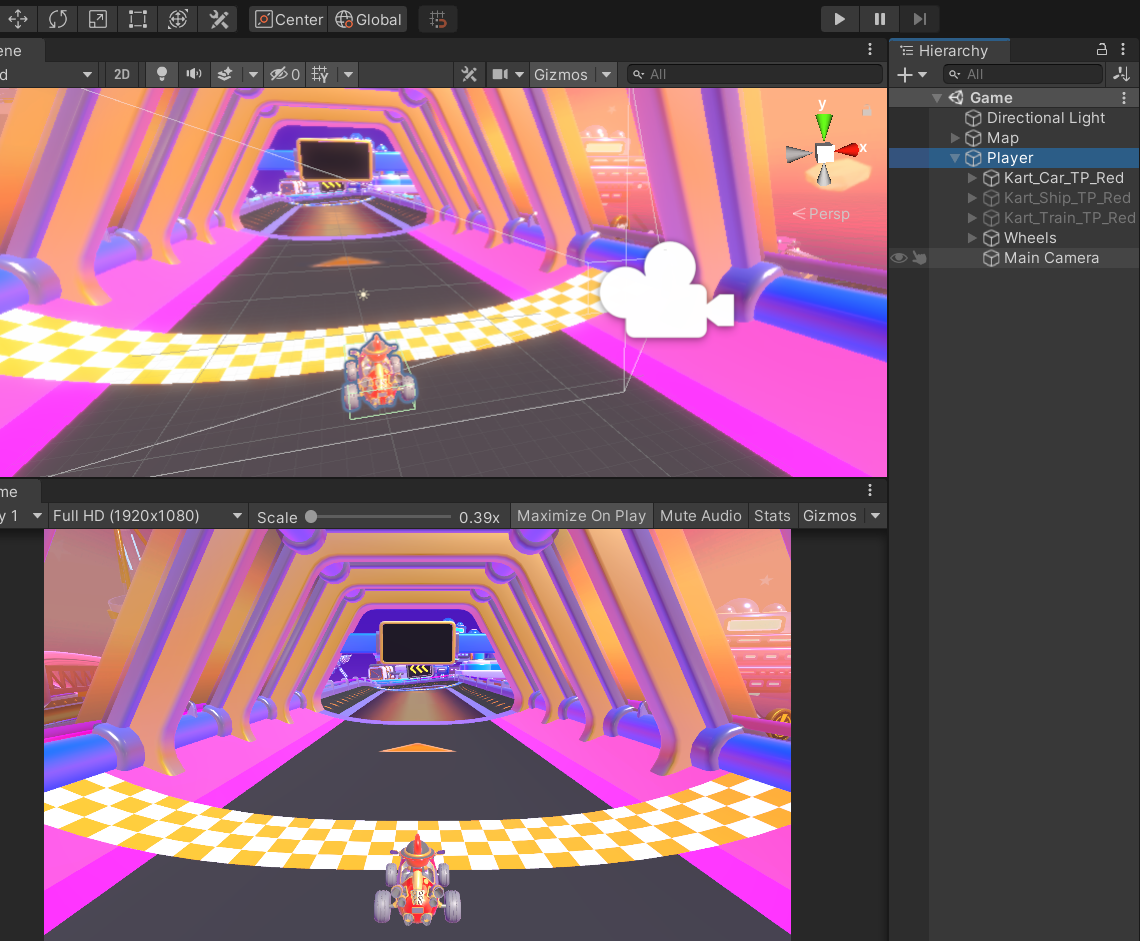
Task: Toggle 2D view in Scene
Action: (x=122, y=74)
